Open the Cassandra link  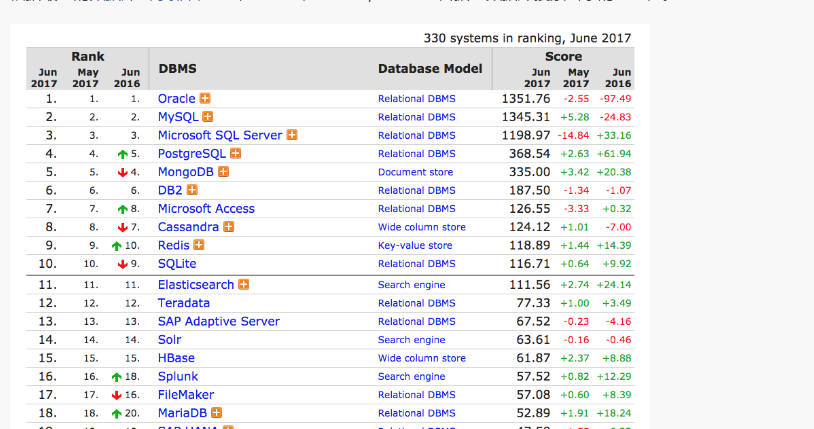point(188,227)
